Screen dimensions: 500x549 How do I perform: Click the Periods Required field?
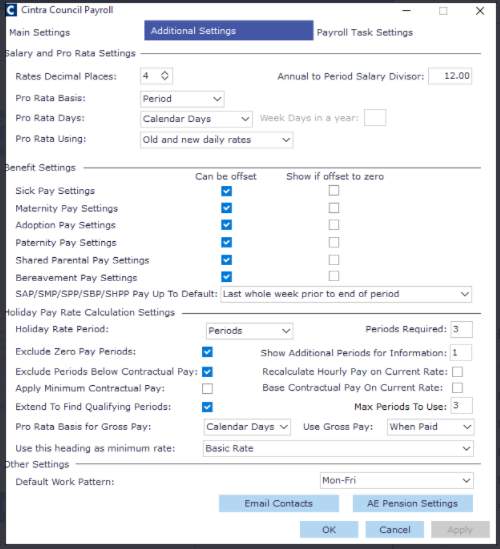click(461, 329)
